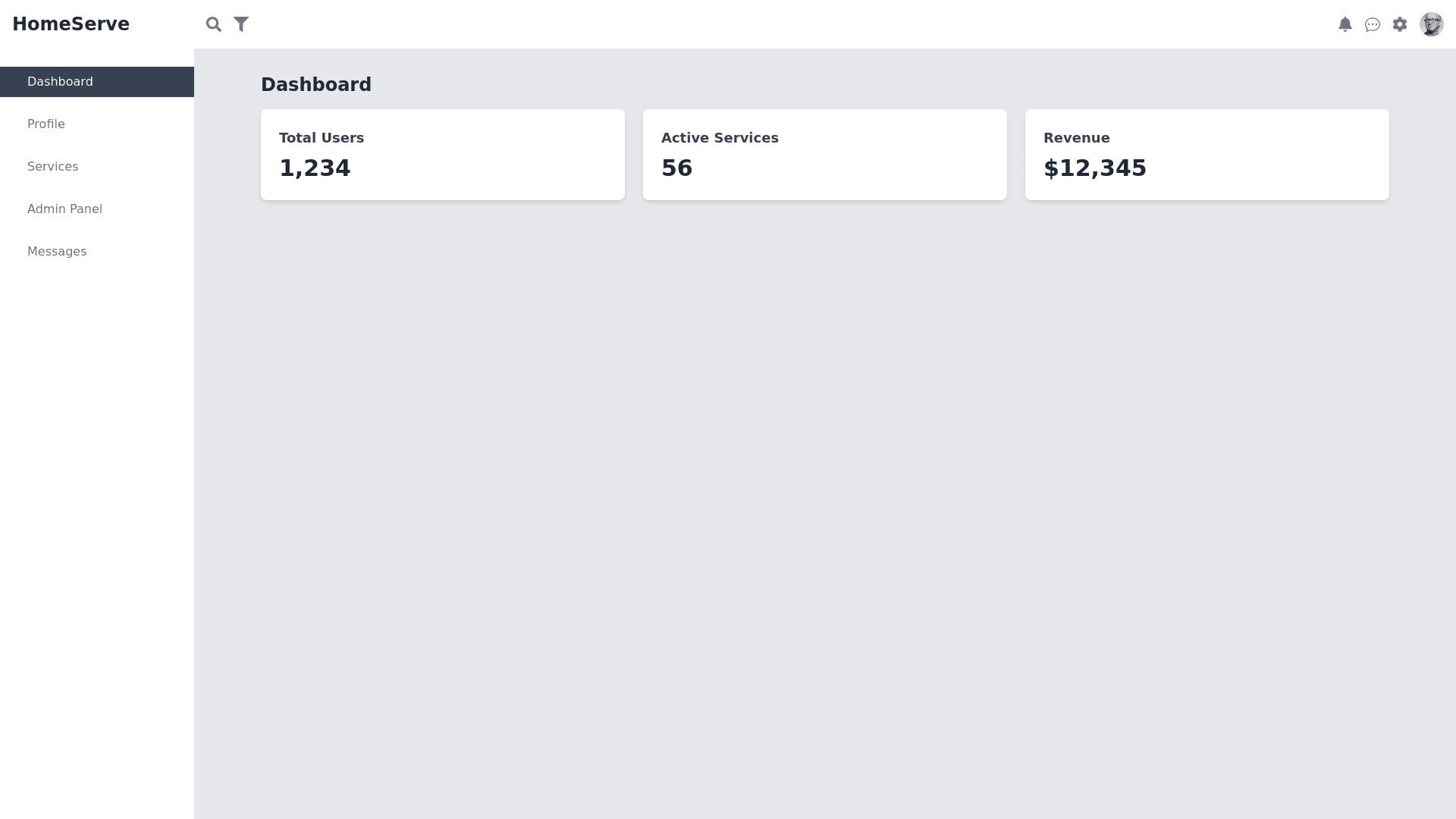Click the HomeServe logo text
Viewport: 1456px width, 819px height.
click(x=71, y=24)
